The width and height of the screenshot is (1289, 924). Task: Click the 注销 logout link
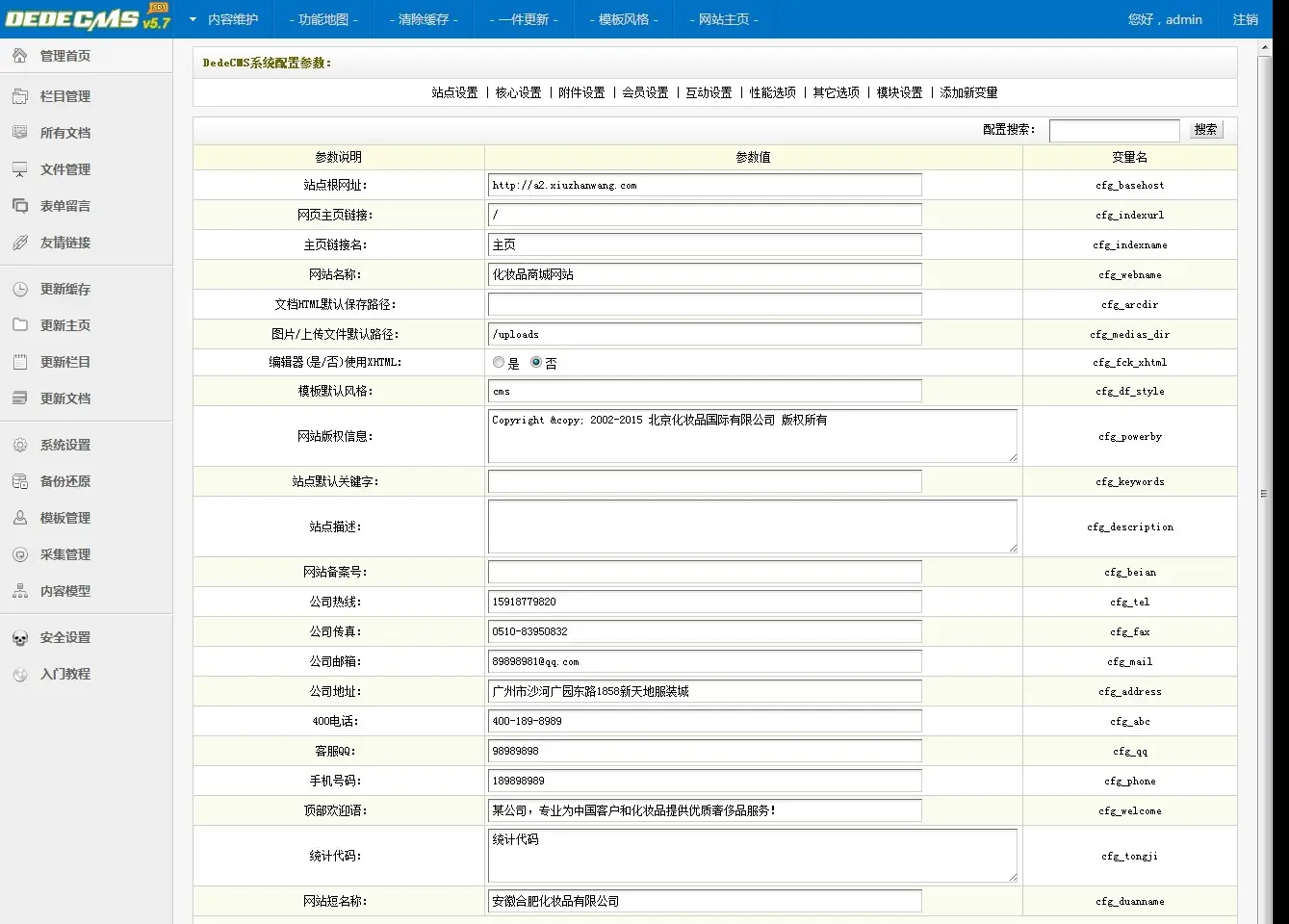tap(1245, 19)
